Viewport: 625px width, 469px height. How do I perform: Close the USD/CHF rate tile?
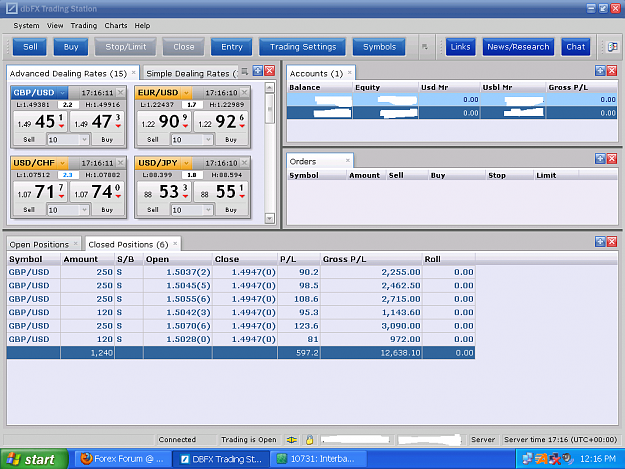tap(120, 163)
